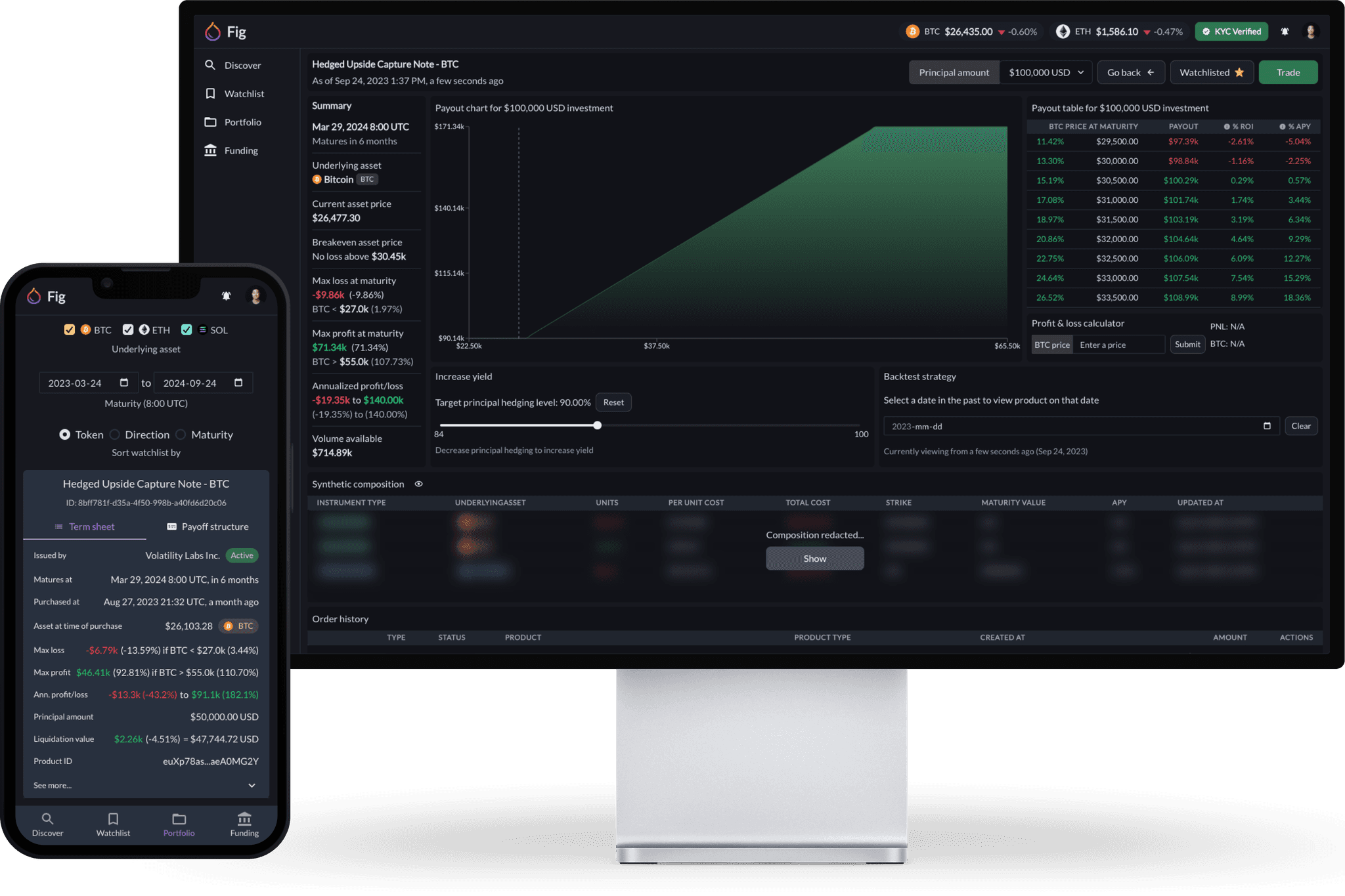Open Watchlist in desktop sidebar menu
This screenshot has width=1345, height=896.
244,94
